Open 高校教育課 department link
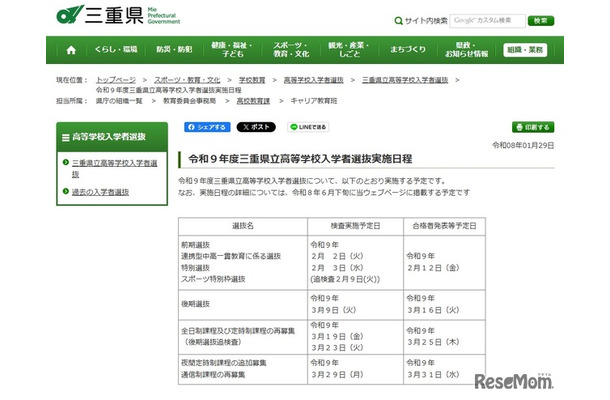The width and height of the screenshot is (610, 400). pos(253,101)
